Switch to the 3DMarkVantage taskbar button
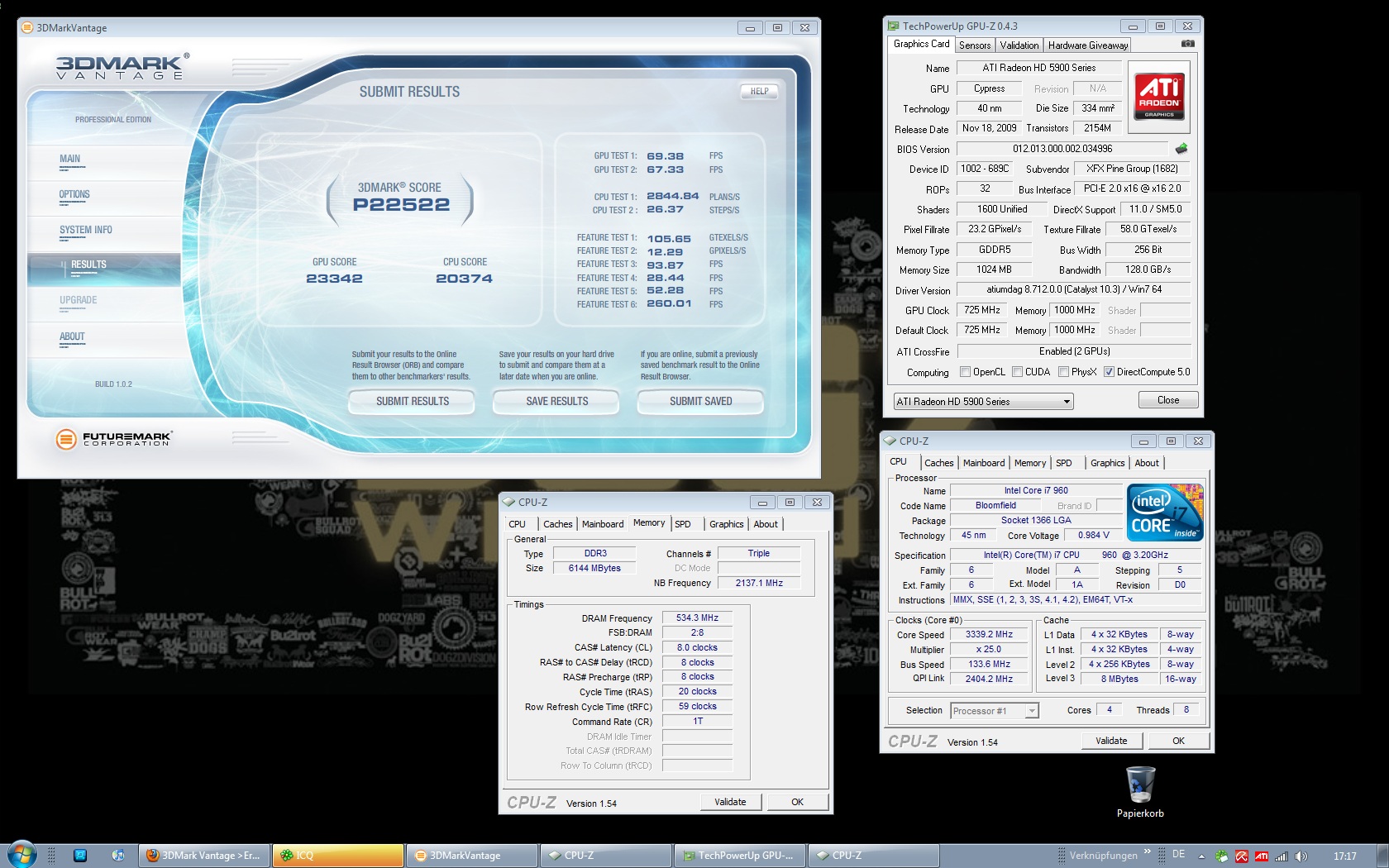1389x868 pixels. click(x=472, y=856)
